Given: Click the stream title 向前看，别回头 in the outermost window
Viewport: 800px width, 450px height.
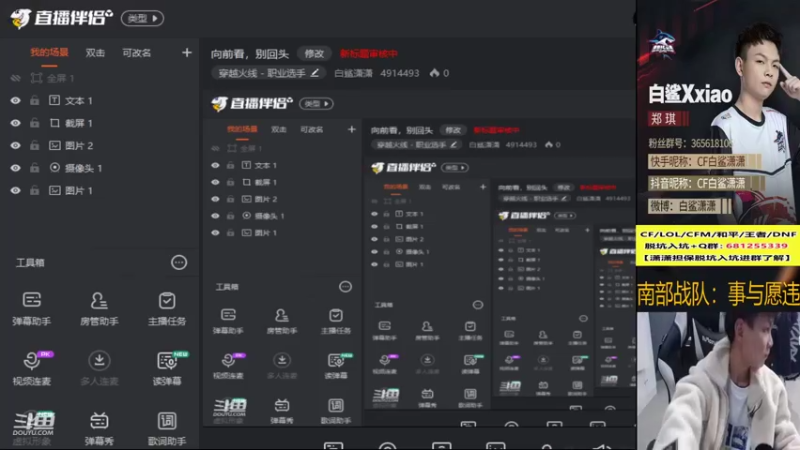Looking at the screenshot, I should [250, 54].
